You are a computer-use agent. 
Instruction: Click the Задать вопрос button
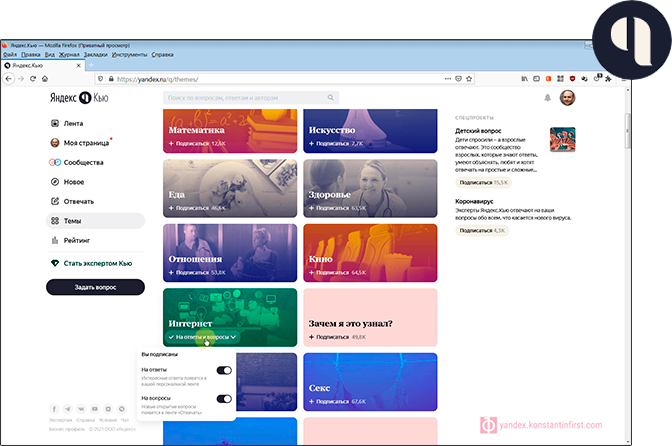coord(95,287)
